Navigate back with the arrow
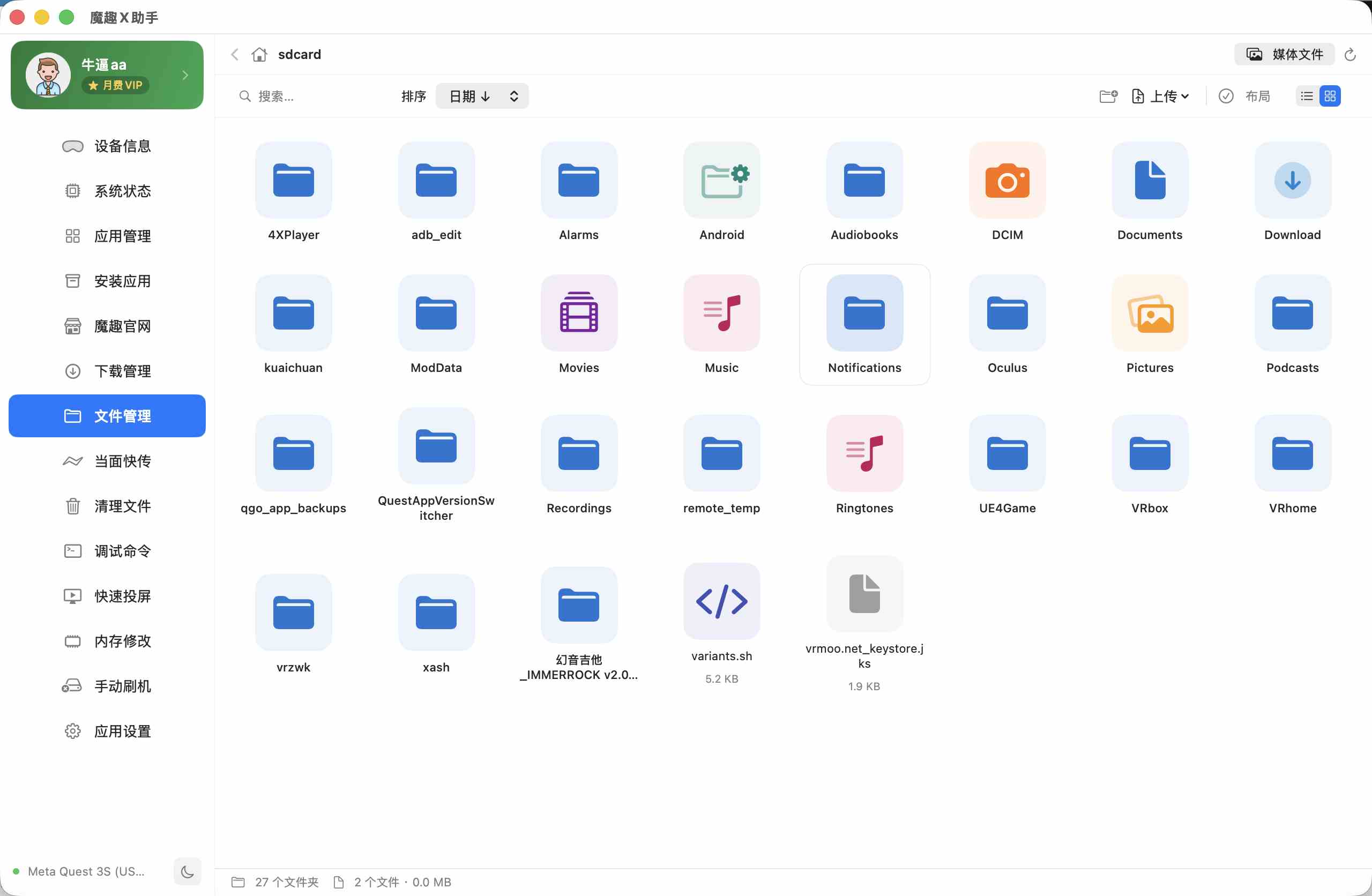The width and height of the screenshot is (1372, 896). [x=235, y=55]
